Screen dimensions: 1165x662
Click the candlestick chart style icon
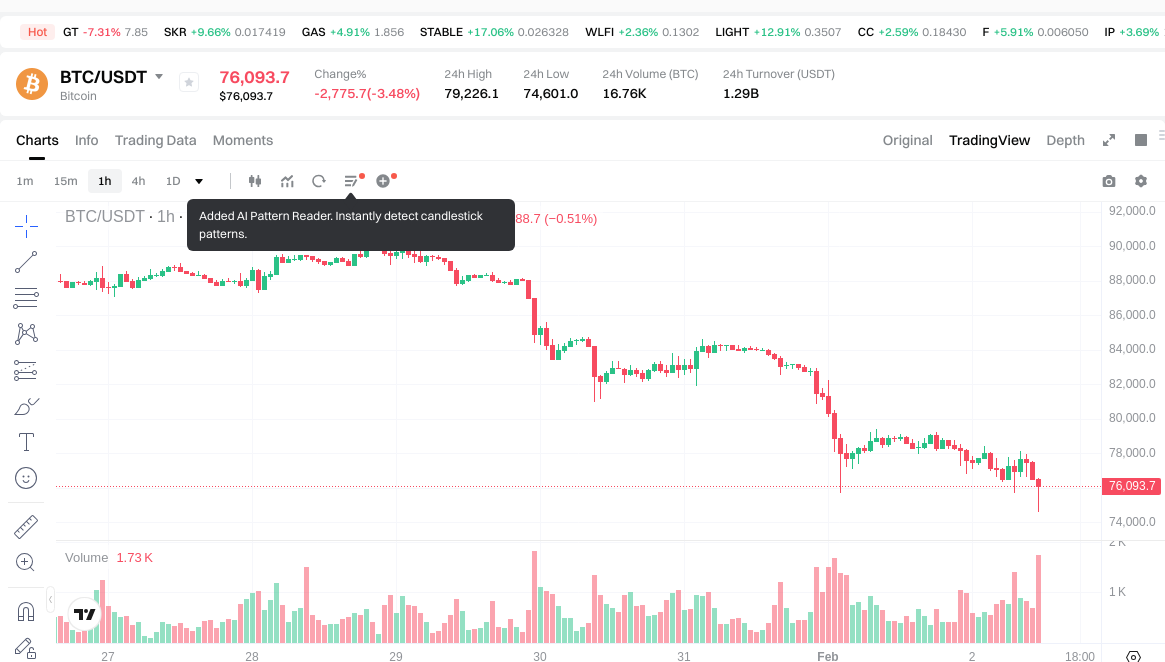point(255,181)
